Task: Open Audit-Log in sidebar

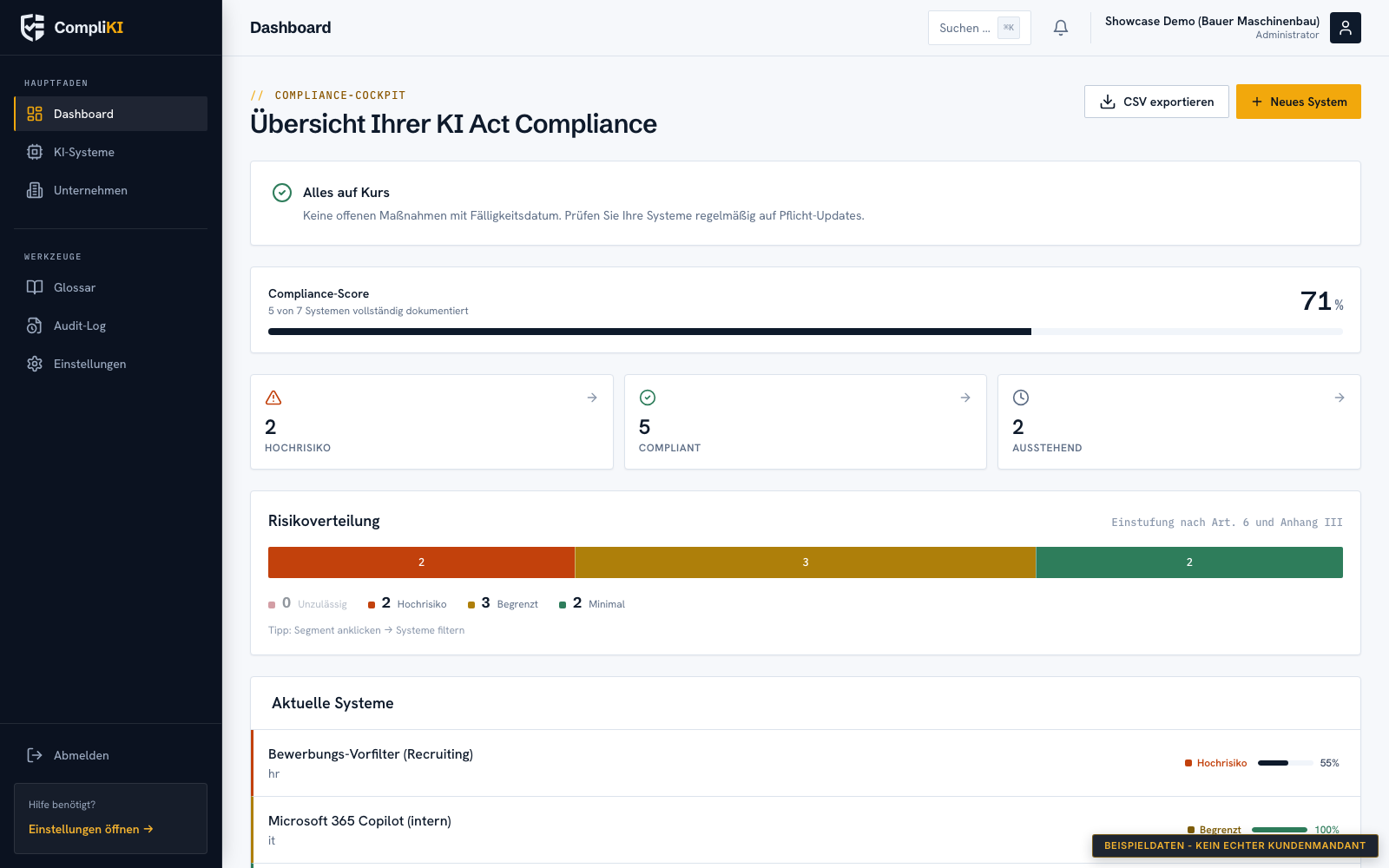Action: tap(110, 325)
